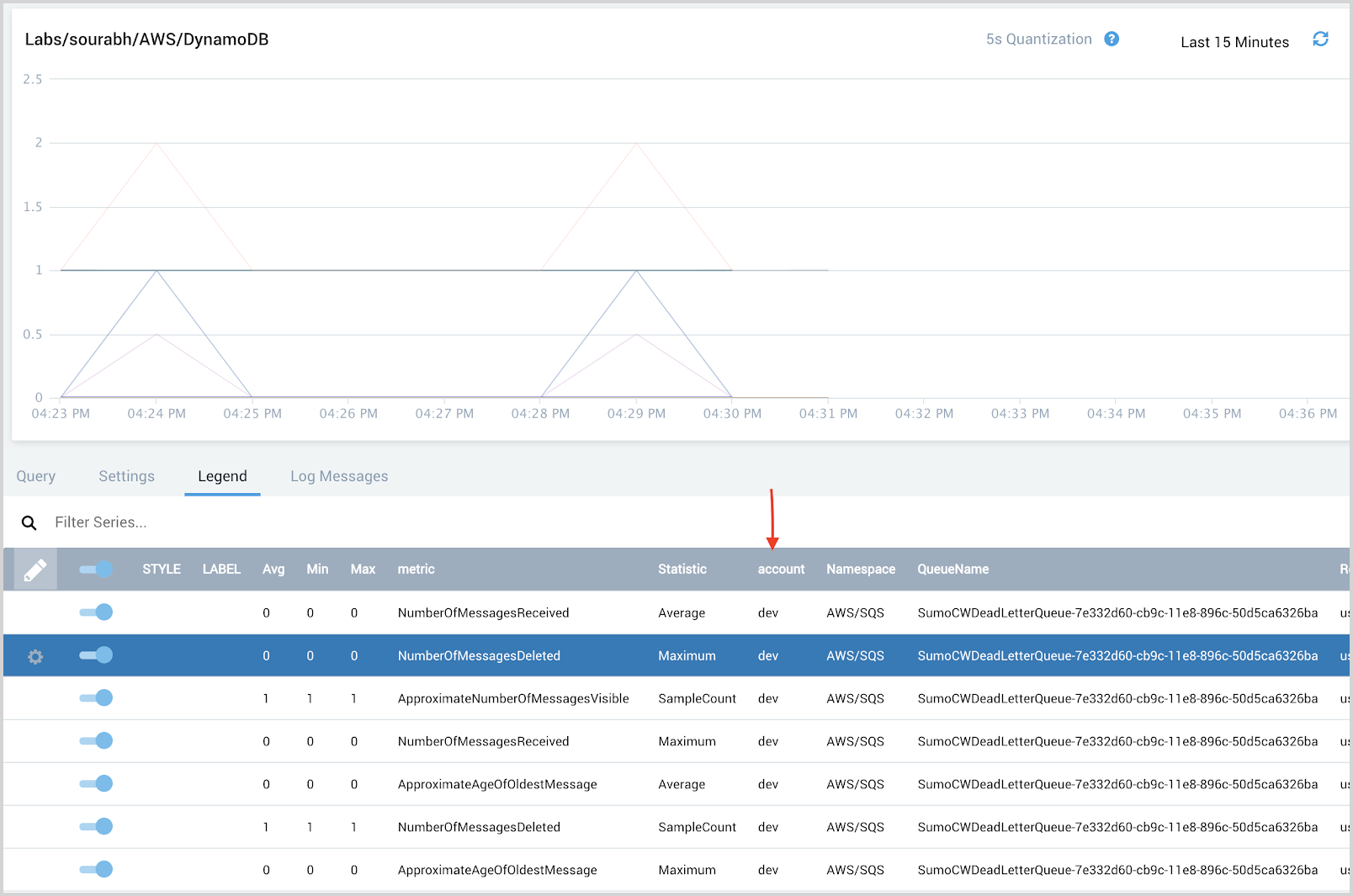Click the help icon next to 5s Quantization
The image size is (1353, 896).
tap(1112, 39)
